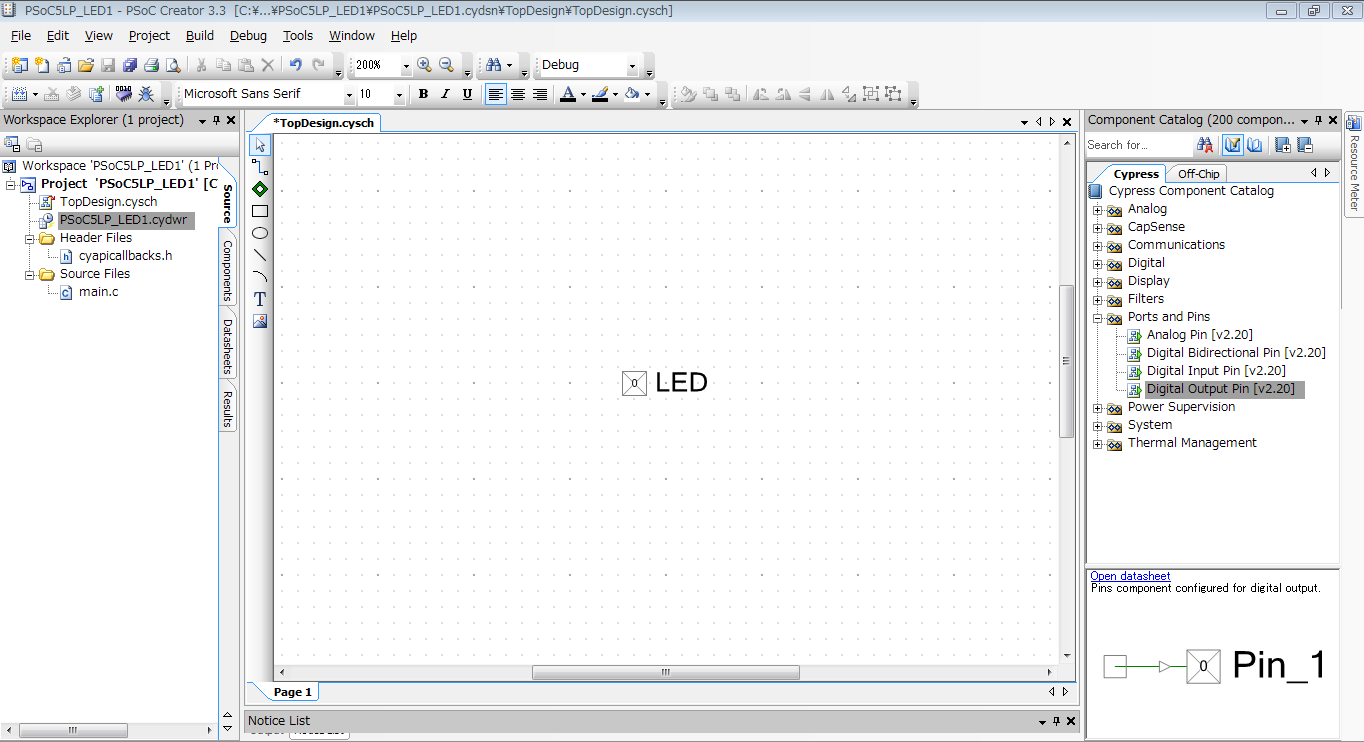Select TopDesign.cysch in project tree
Viewport: 1364px width, 742px height.
coord(108,202)
